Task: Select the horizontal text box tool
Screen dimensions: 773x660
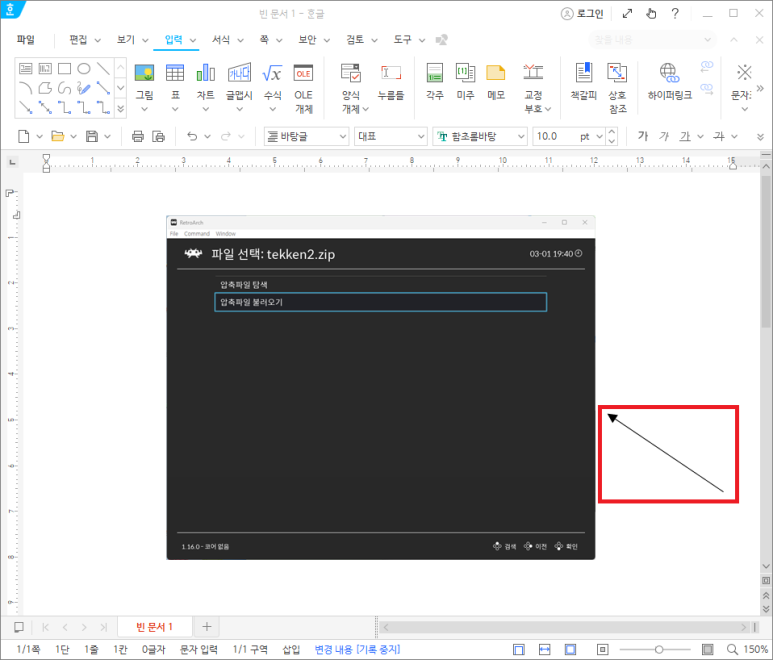Action: click(26, 69)
